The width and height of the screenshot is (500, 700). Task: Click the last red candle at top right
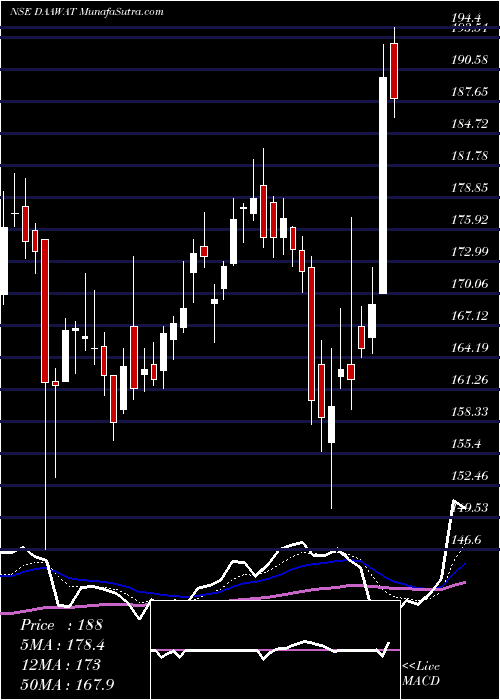[x=394, y=71]
